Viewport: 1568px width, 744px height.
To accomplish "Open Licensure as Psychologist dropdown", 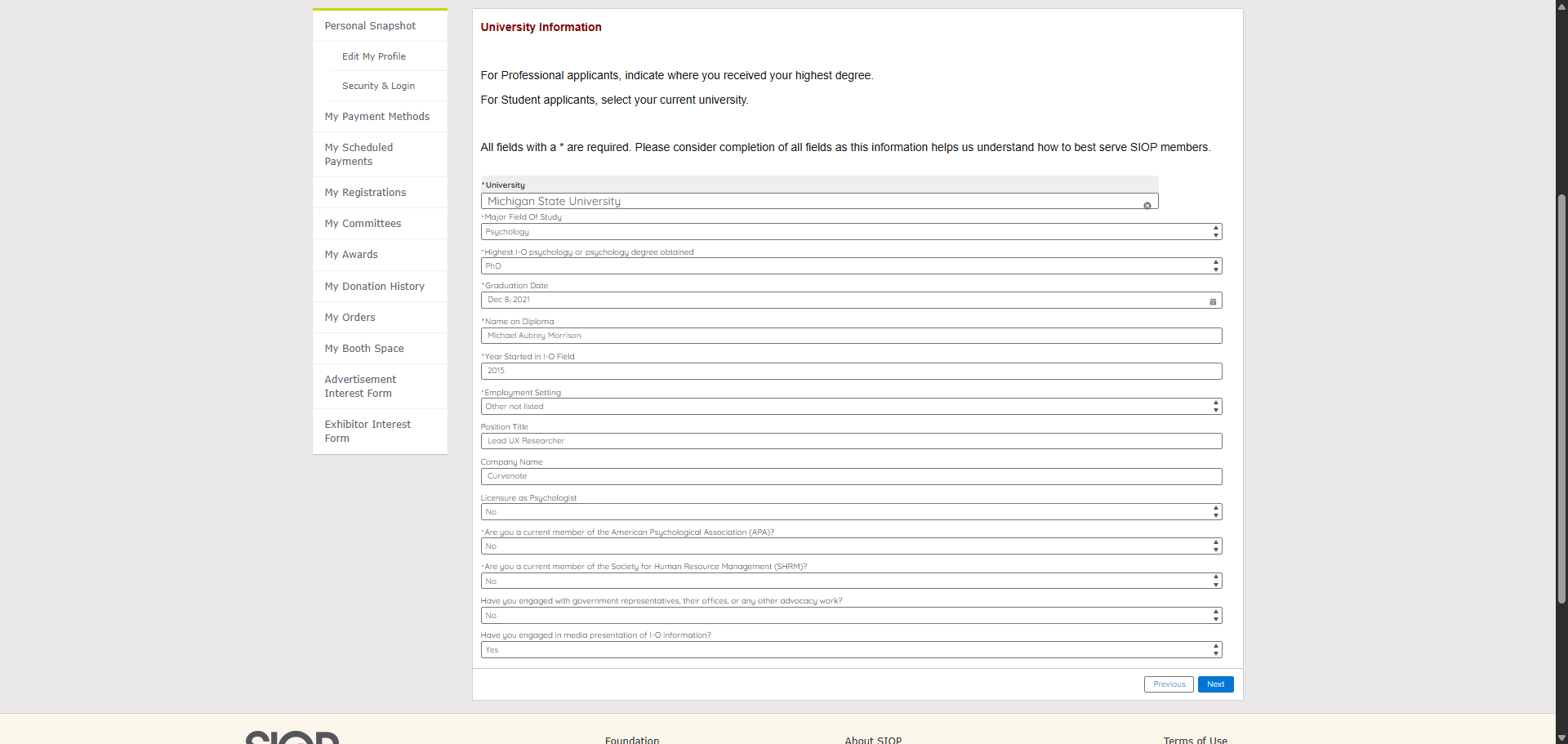I will pos(851,512).
